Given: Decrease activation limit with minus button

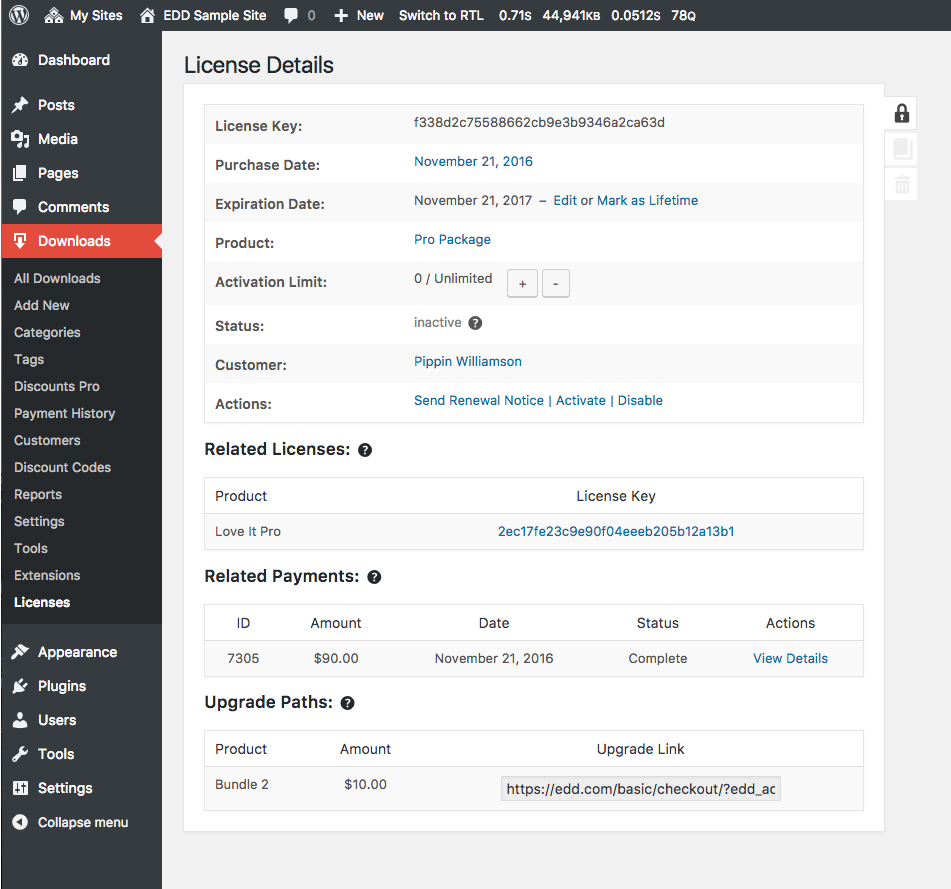Looking at the screenshot, I should coord(555,284).
